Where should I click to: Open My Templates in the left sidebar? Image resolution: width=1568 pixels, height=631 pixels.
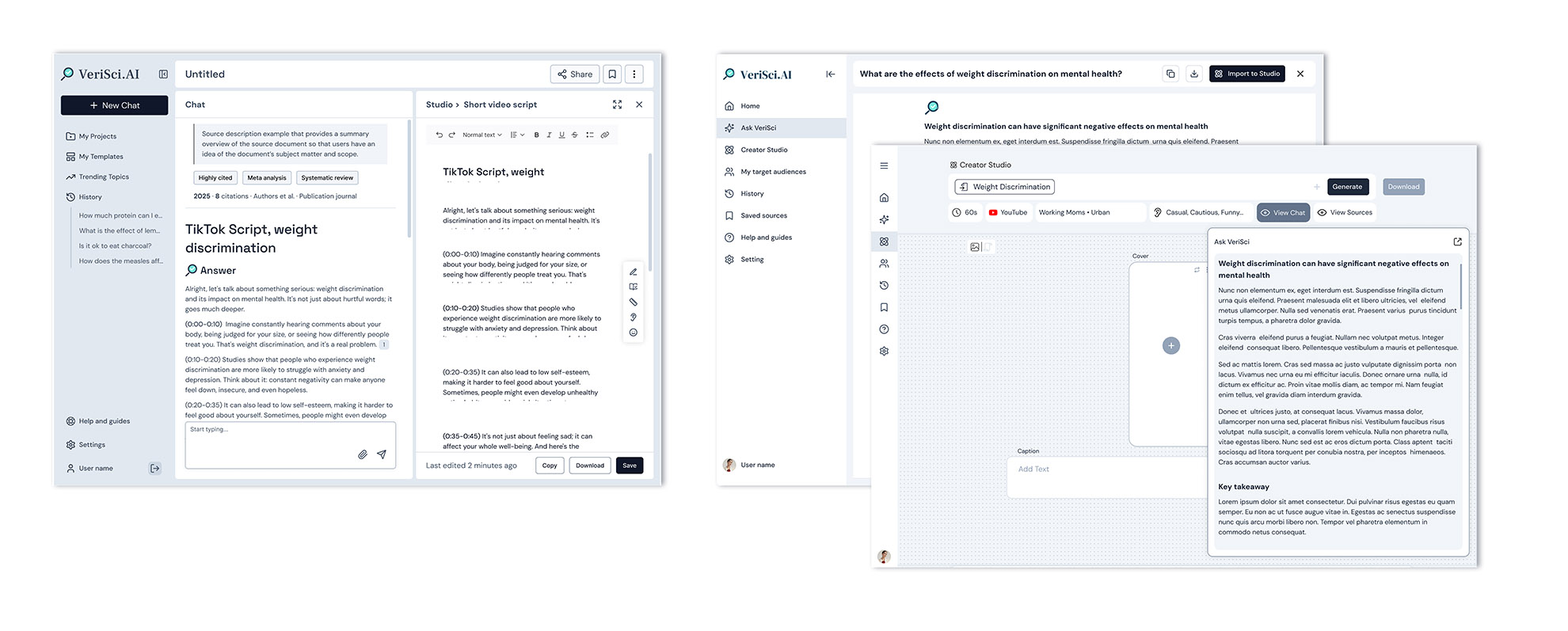pyautogui.click(x=94, y=157)
